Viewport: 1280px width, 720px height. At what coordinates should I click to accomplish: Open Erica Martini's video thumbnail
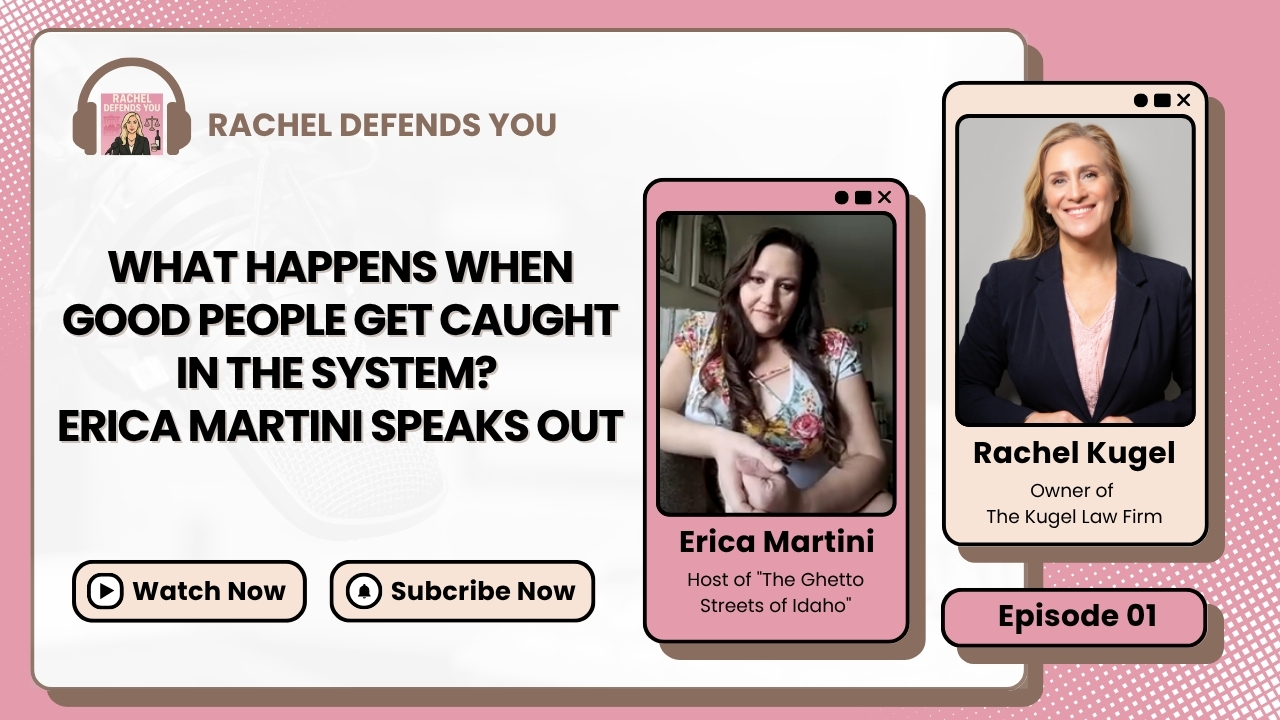[776, 363]
